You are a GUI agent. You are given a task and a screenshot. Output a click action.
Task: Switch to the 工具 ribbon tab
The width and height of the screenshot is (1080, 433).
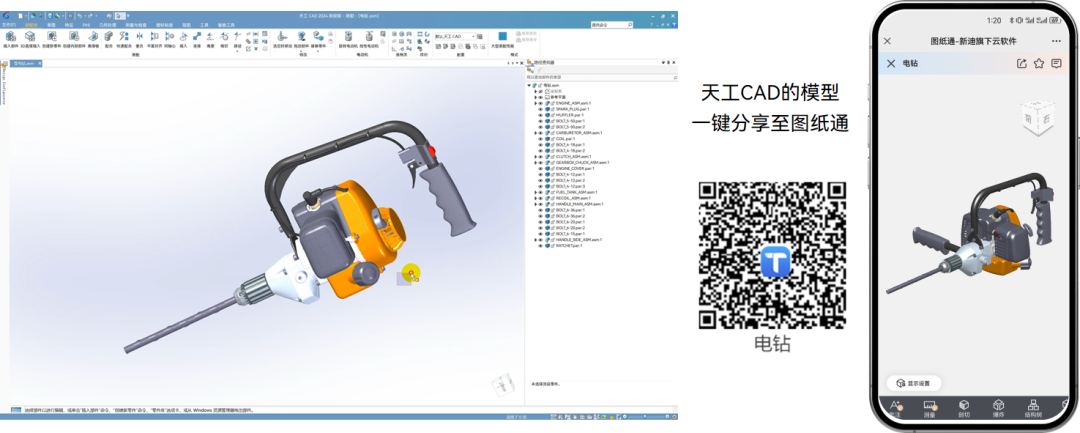[205, 25]
